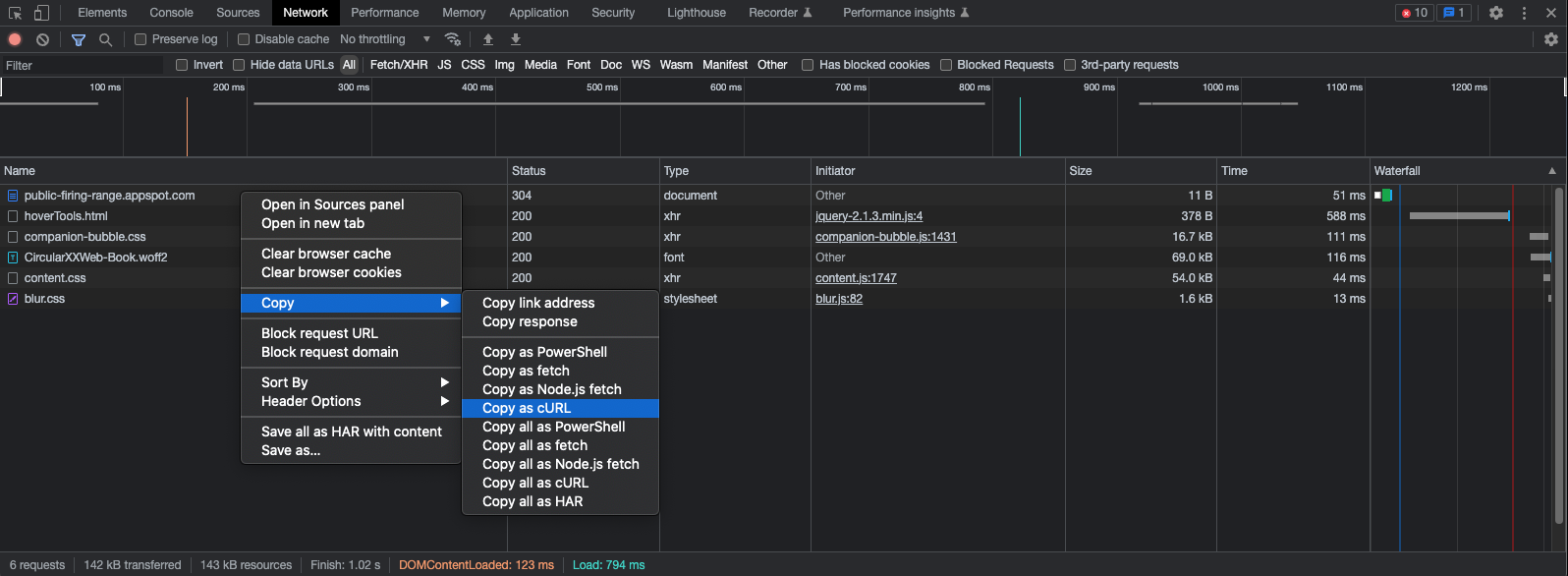Click the inspect element picker icon

(x=15, y=13)
